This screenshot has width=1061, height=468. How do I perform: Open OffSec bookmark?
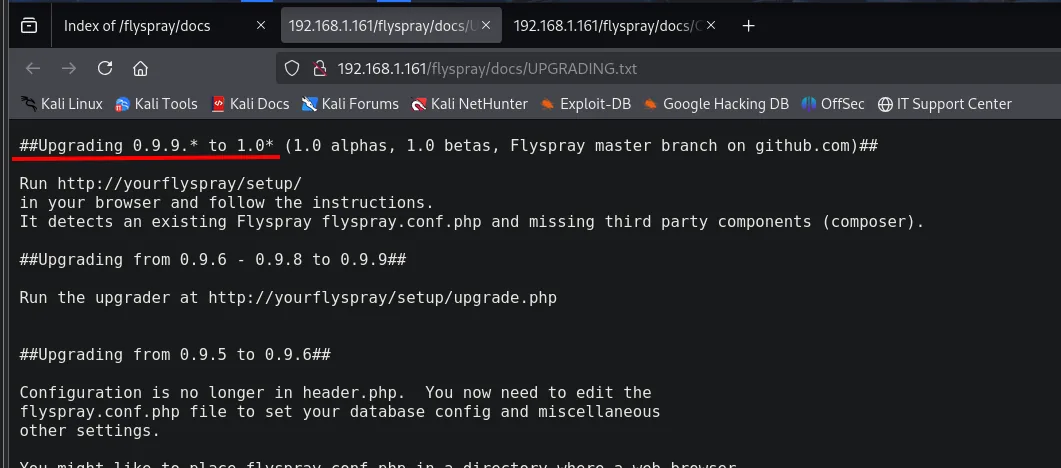coord(833,104)
